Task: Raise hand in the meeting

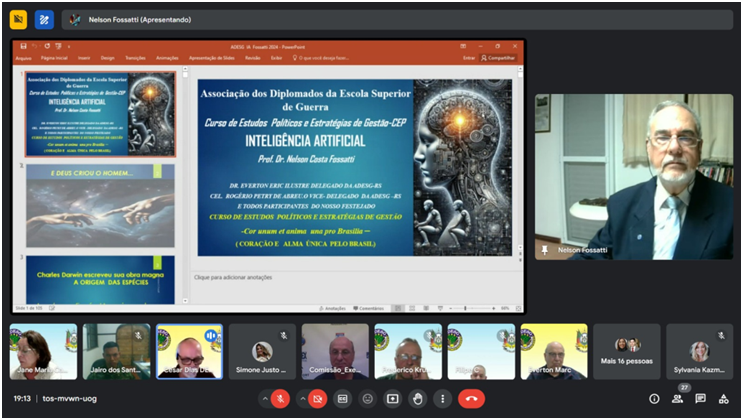Action: (418, 399)
